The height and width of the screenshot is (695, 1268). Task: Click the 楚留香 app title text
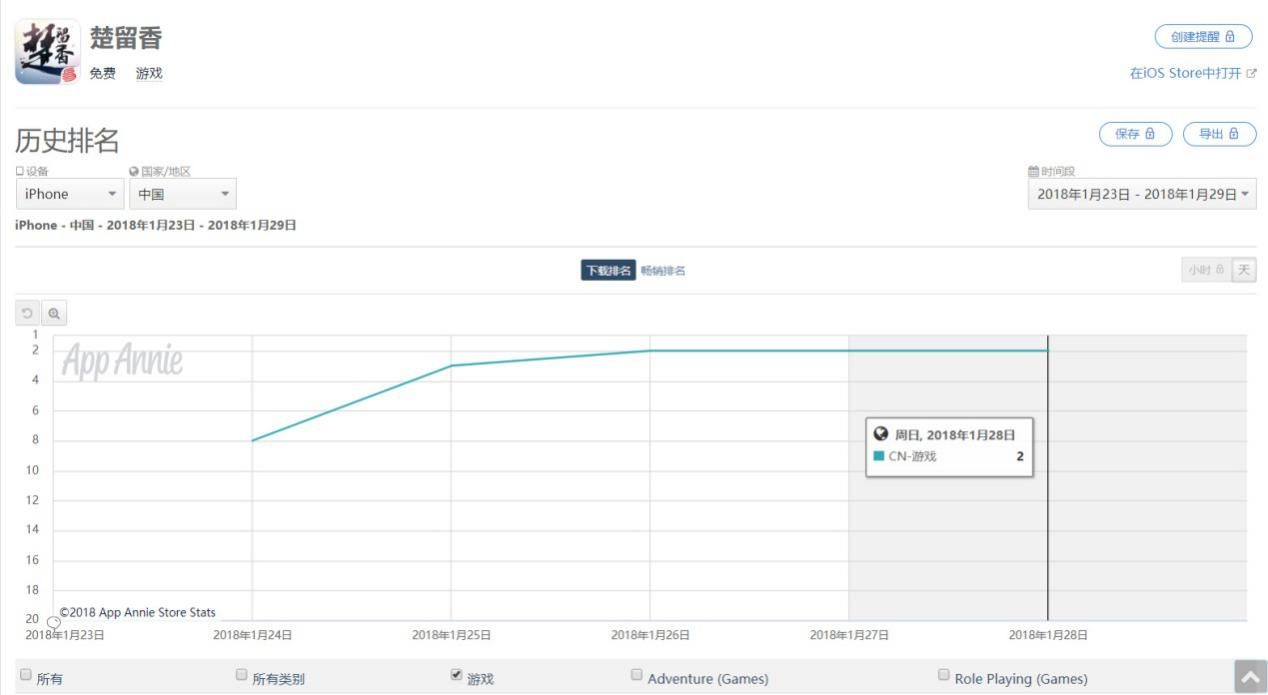click(126, 38)
